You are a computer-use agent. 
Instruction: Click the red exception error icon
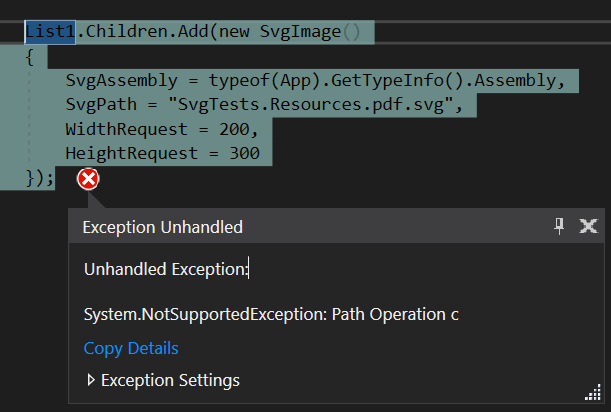(x=88, y=179)
